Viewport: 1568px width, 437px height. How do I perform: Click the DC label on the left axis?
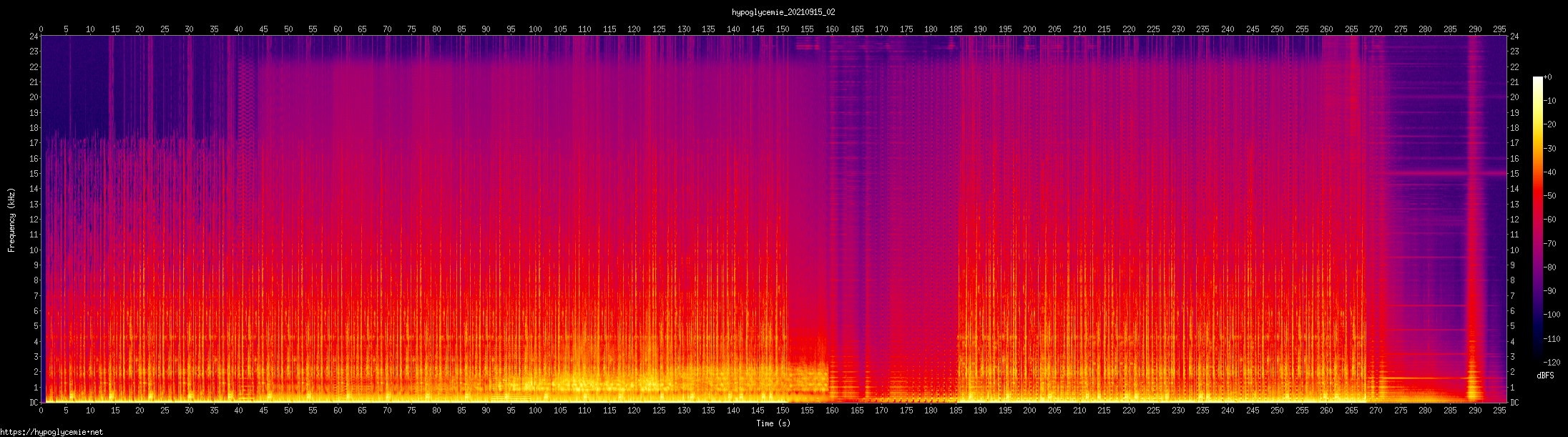33,403
